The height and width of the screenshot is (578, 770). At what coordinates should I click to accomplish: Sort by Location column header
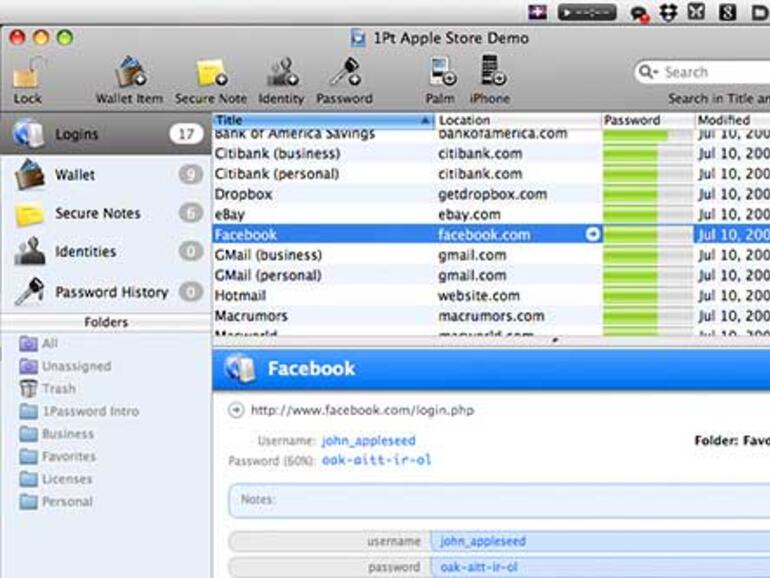click(518, 120)
